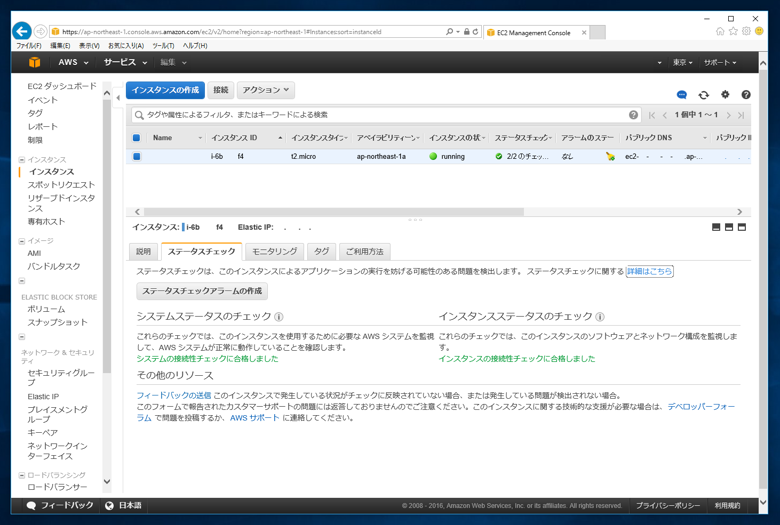The height and width of the screenshot is (525, 780).
Task: Maximize the details pane layout icon
Action: tap(742, 227)
